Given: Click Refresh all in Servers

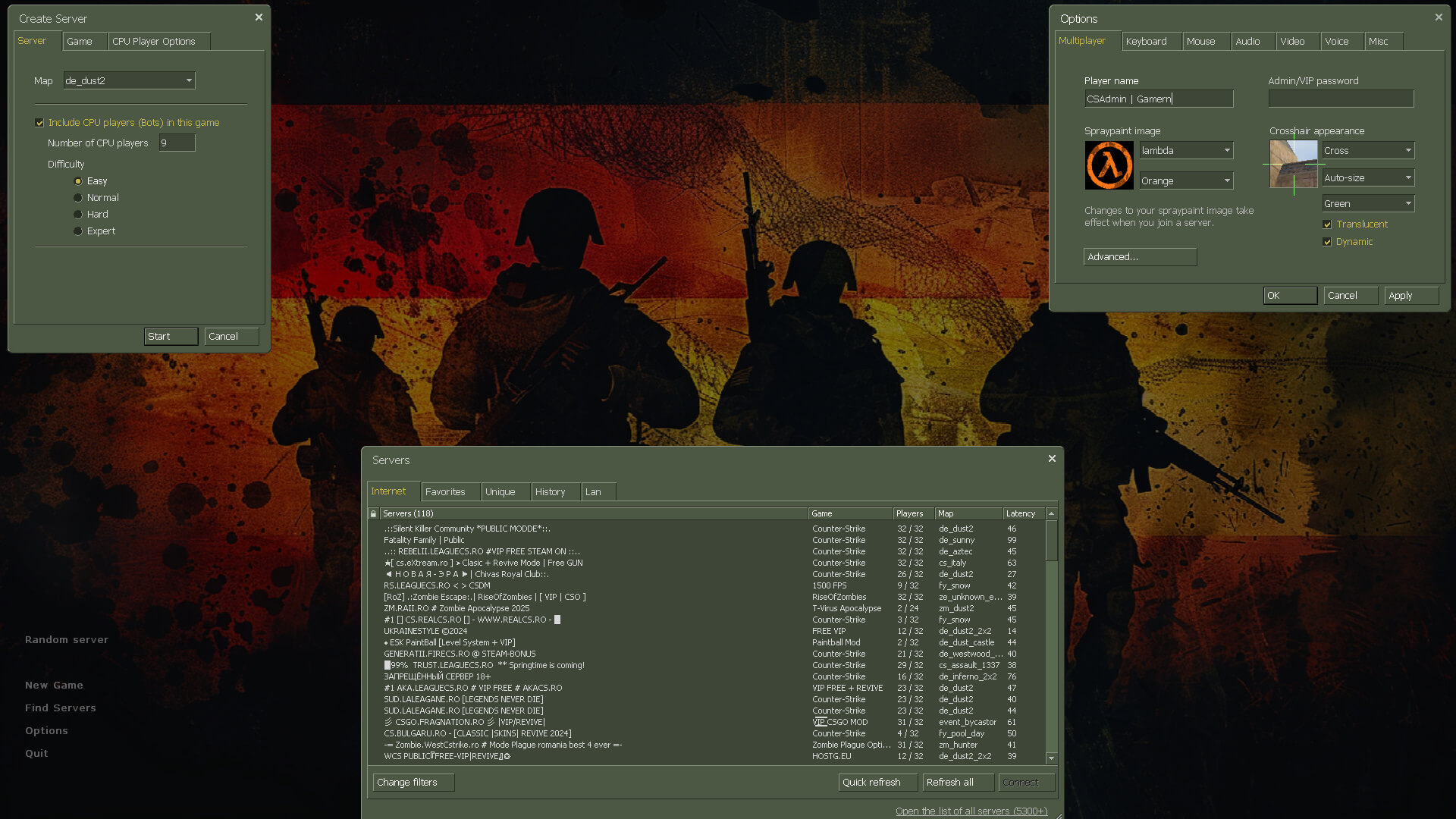Looking at the screenshot, I should [958, 782].
